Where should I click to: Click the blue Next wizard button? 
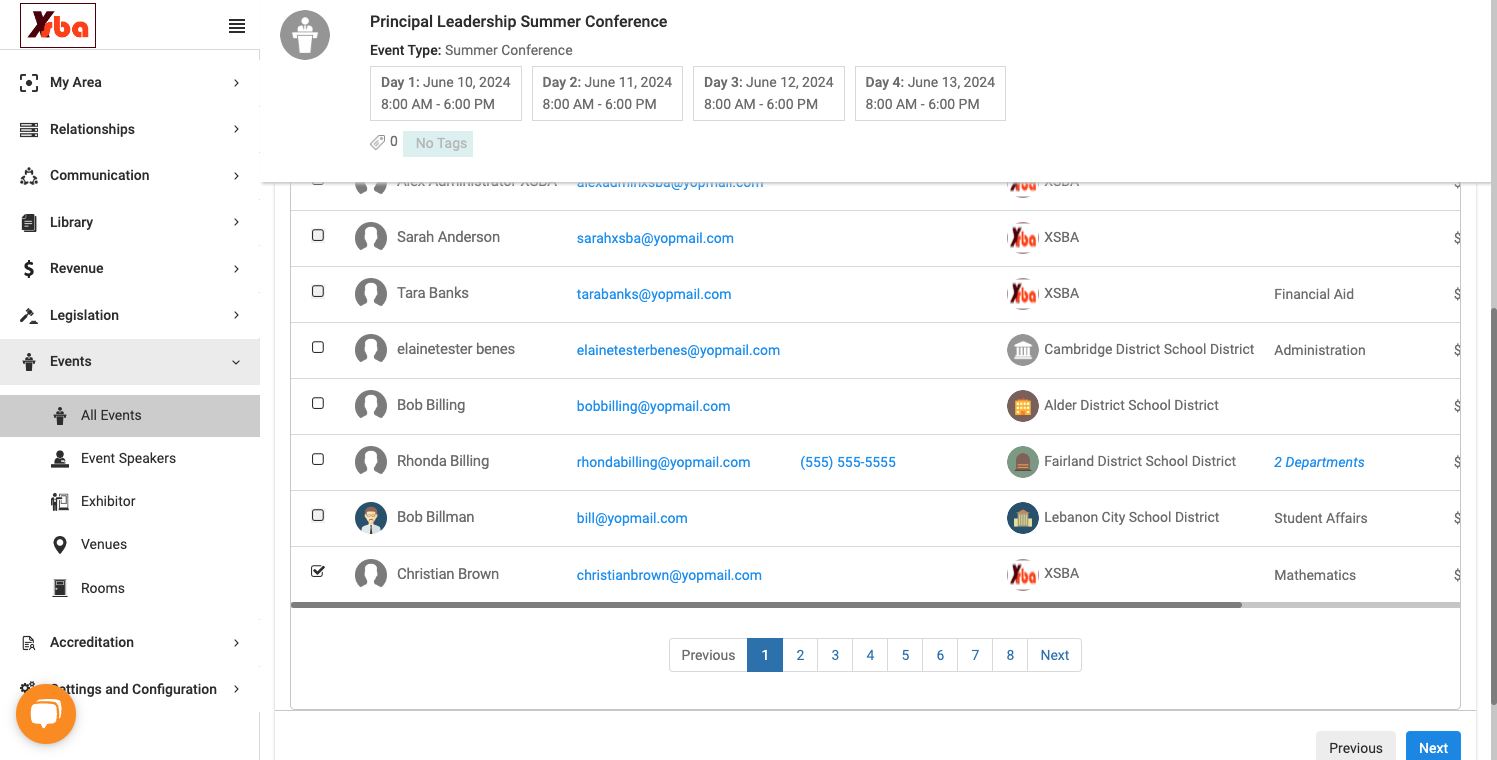click(x=1433, y=747)
